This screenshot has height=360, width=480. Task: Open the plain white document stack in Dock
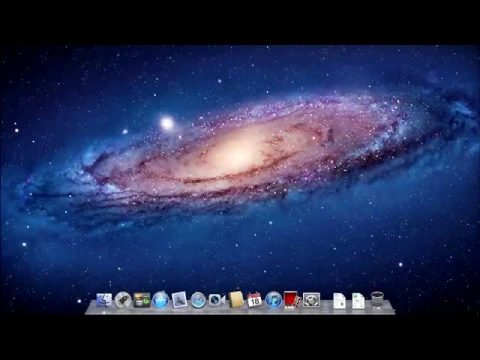tap(339, 301)
